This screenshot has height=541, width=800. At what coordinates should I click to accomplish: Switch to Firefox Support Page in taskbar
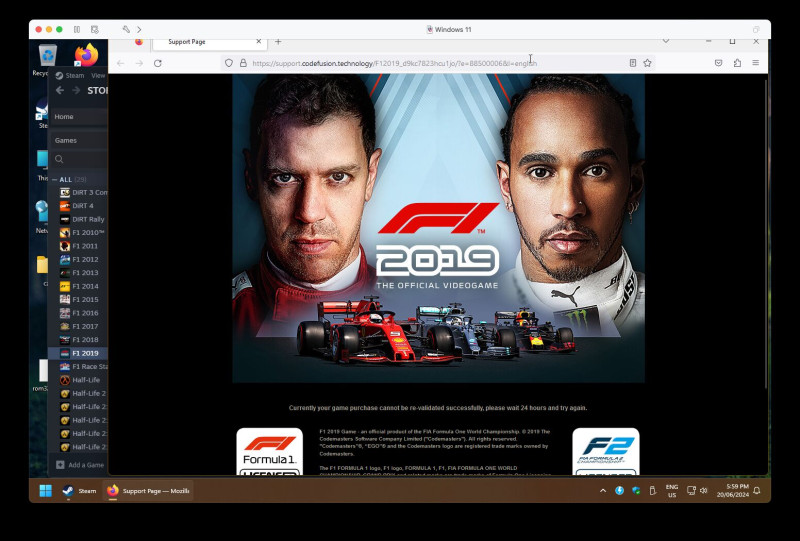click(x=148, y=491)
